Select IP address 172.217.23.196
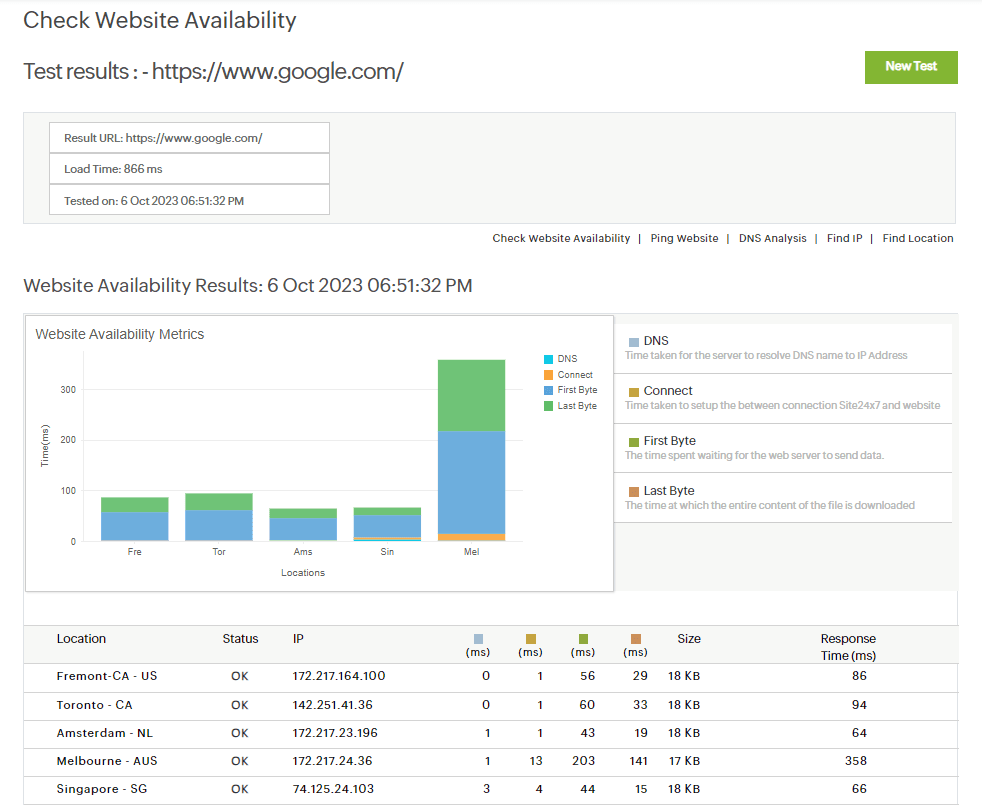The image size is (982, 805). [x=335, y=733]
